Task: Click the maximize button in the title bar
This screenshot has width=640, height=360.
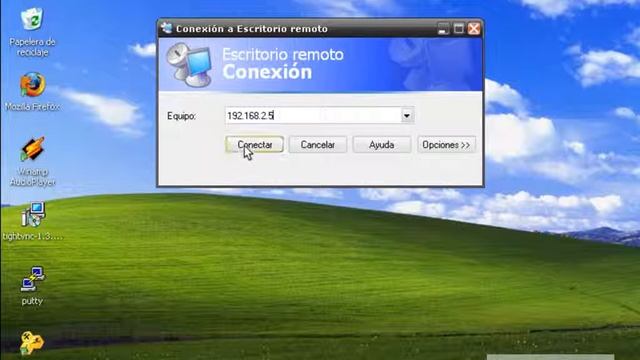Action: 458,29
